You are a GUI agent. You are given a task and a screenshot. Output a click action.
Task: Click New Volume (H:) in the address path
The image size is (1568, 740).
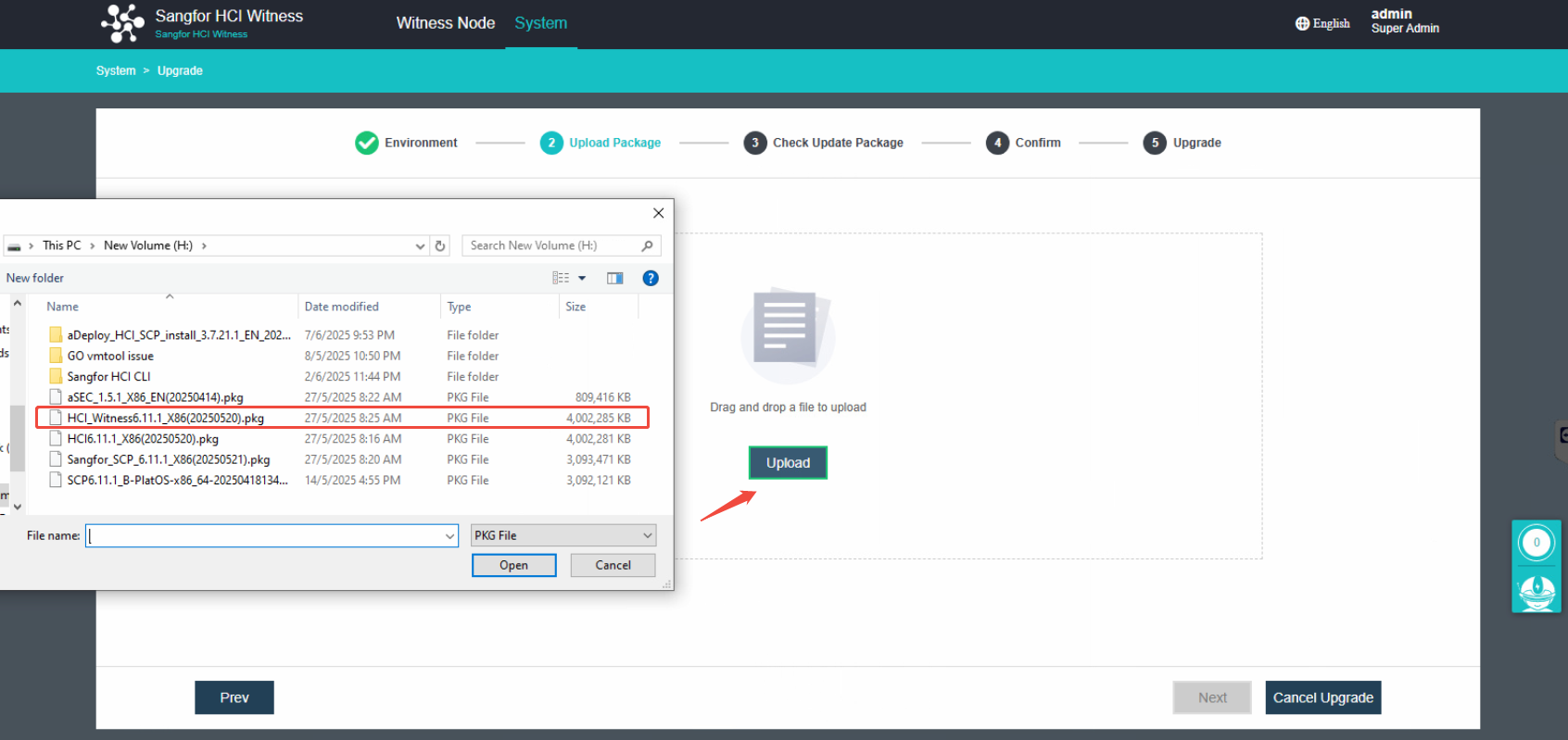point(148,245)
